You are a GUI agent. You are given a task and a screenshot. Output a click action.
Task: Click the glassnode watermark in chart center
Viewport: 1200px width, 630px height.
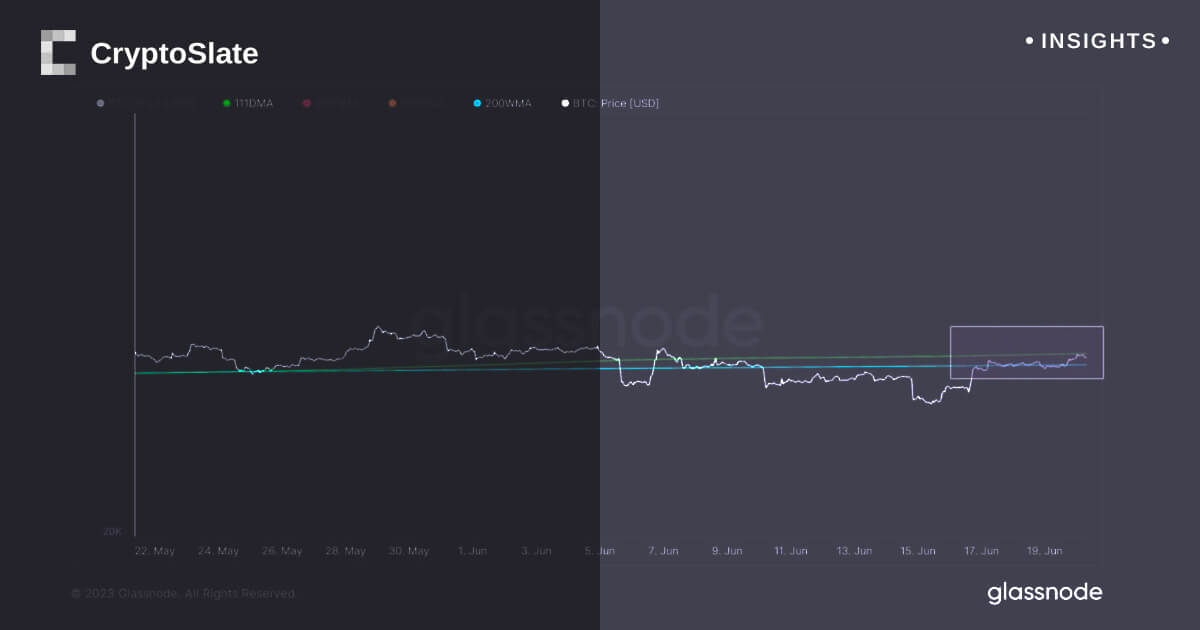(x=587, y=322)
